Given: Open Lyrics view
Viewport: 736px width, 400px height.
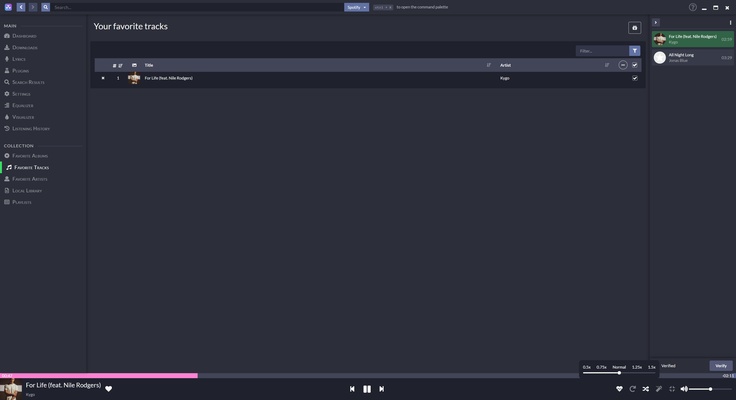Looking at the screenshot, I should click(15, 59).
